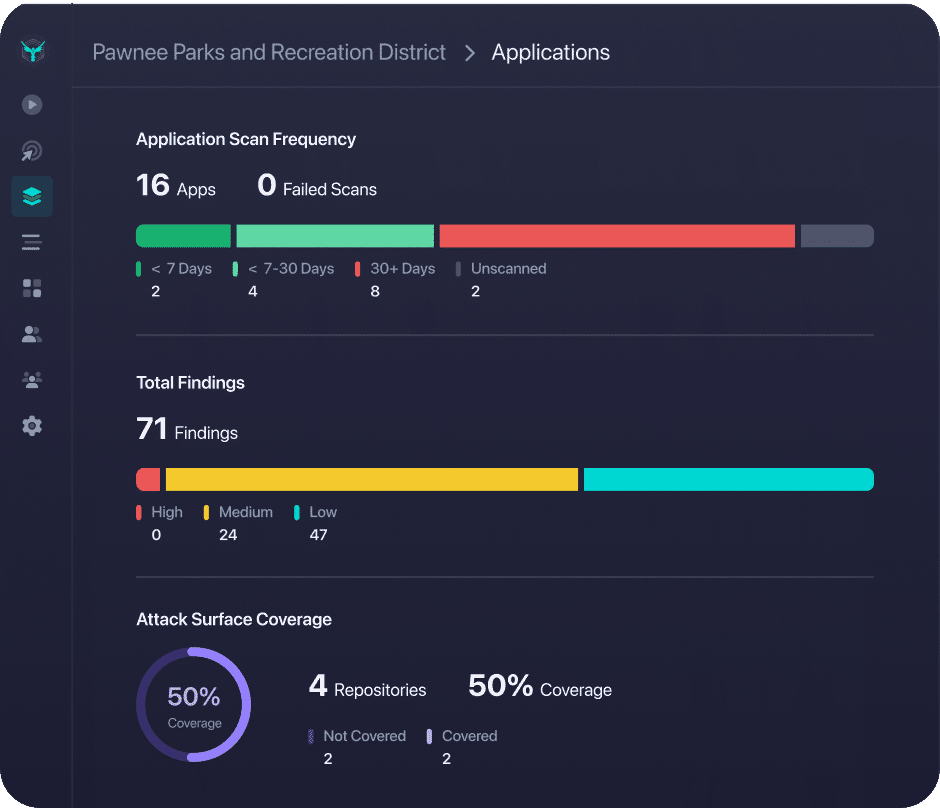Click the dark green under 7 days bar
This screenshot has width=940, height=808.
point(183,236)
